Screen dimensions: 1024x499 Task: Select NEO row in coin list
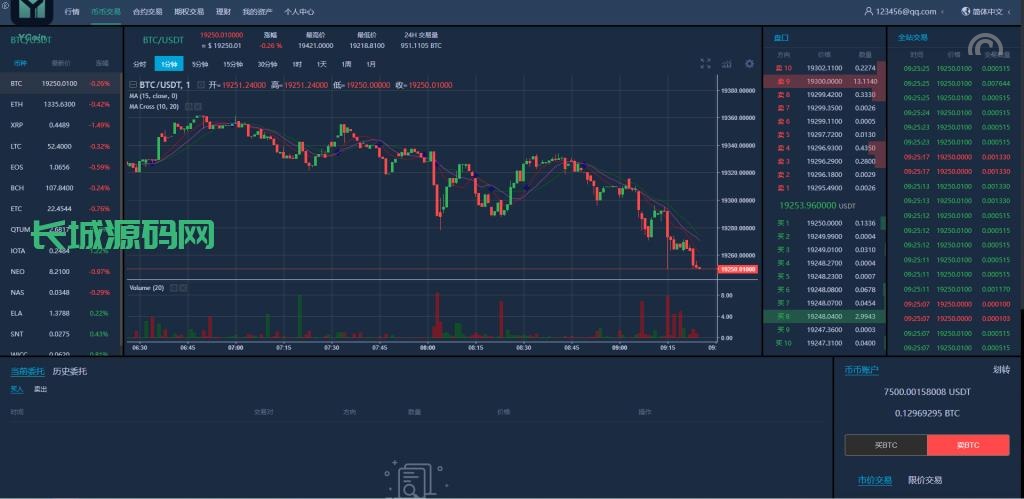61,272
